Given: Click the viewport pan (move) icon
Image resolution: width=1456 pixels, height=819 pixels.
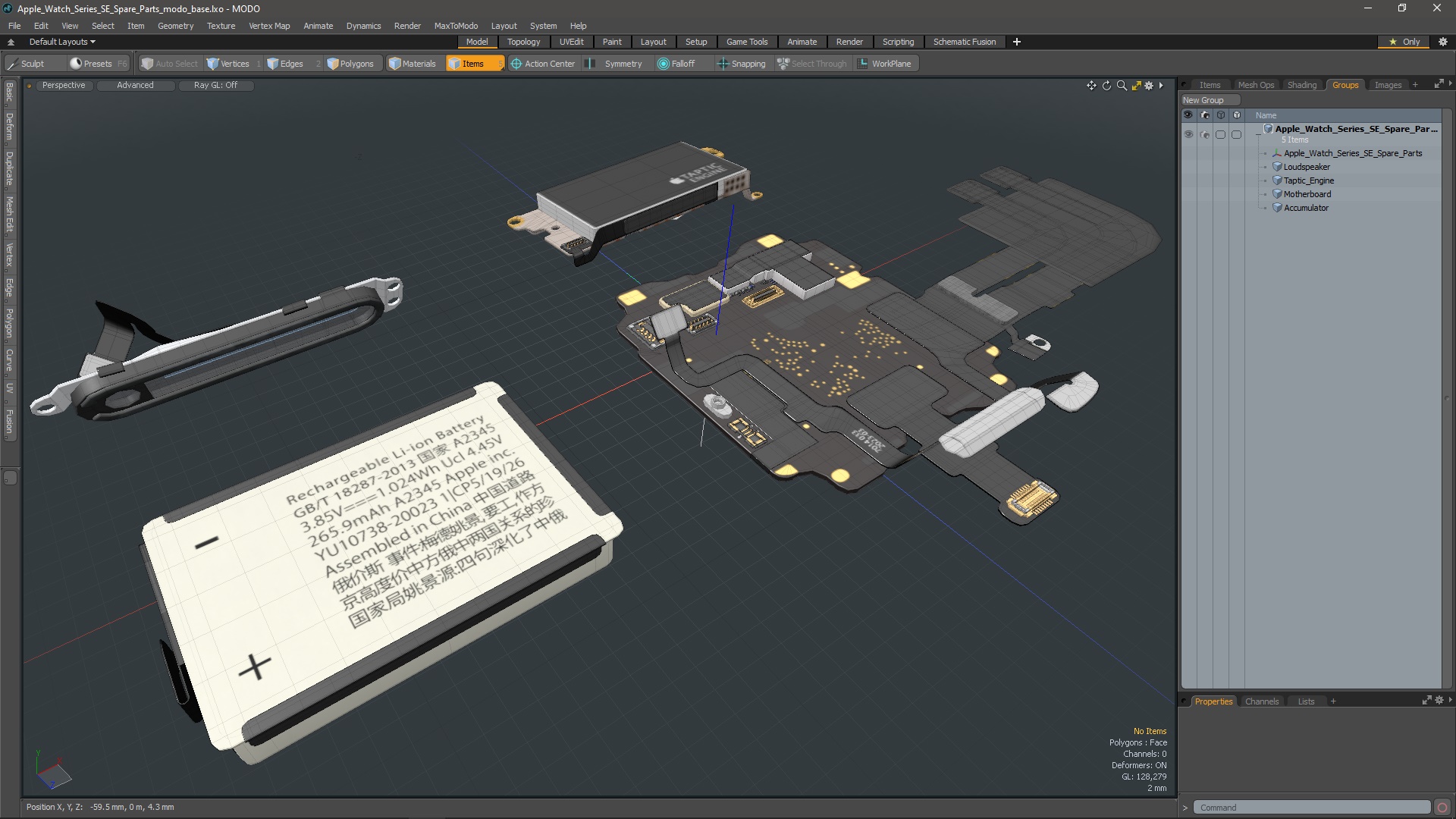Looking at the screenshot, I should pos(1091,86).
